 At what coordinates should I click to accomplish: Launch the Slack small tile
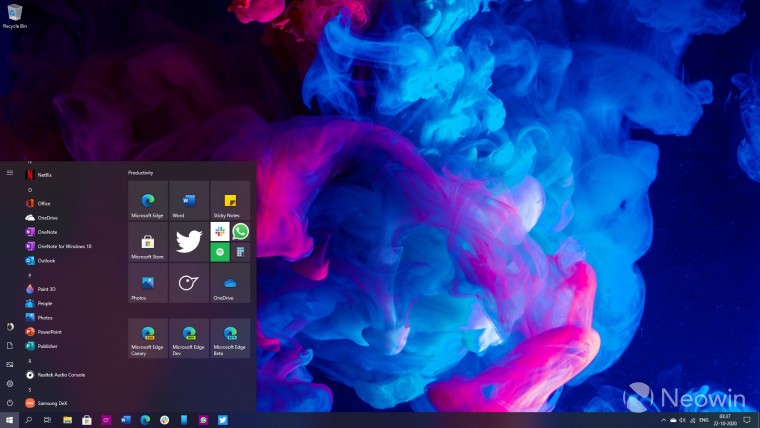[220, 232]
